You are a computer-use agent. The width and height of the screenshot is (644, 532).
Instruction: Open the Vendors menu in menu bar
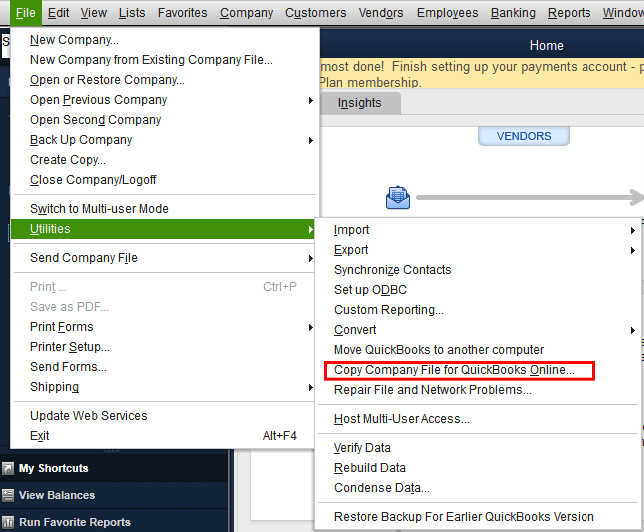(x=381, y=13)
